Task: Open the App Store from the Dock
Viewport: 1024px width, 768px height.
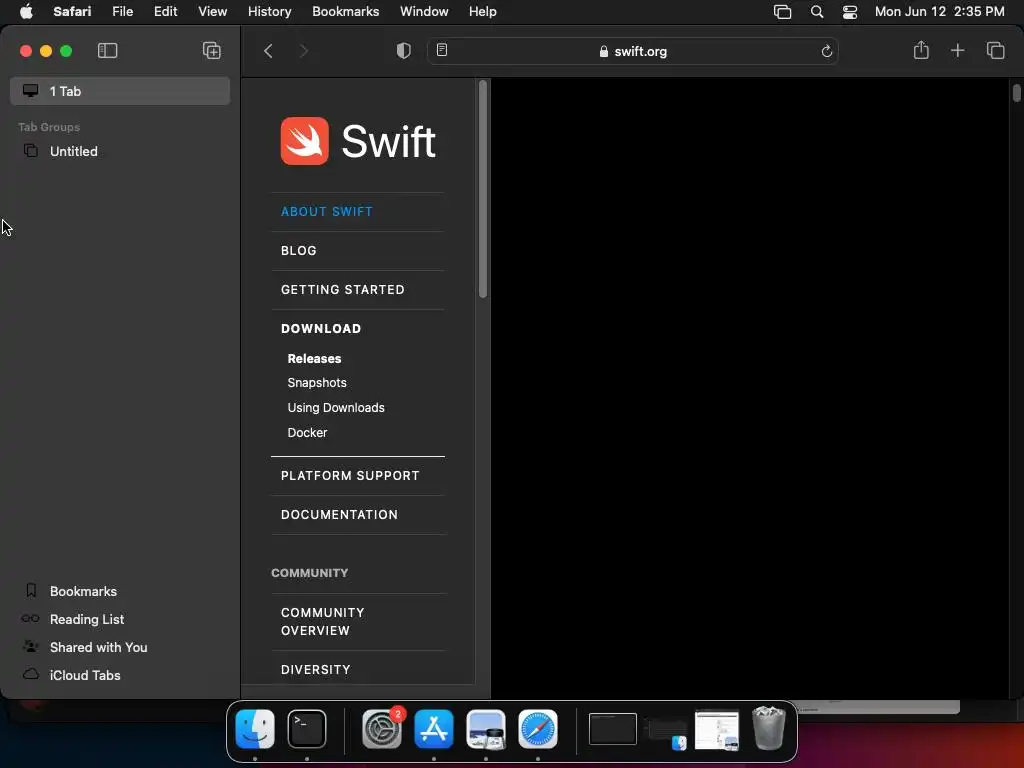Action: (x=434, y=729)
